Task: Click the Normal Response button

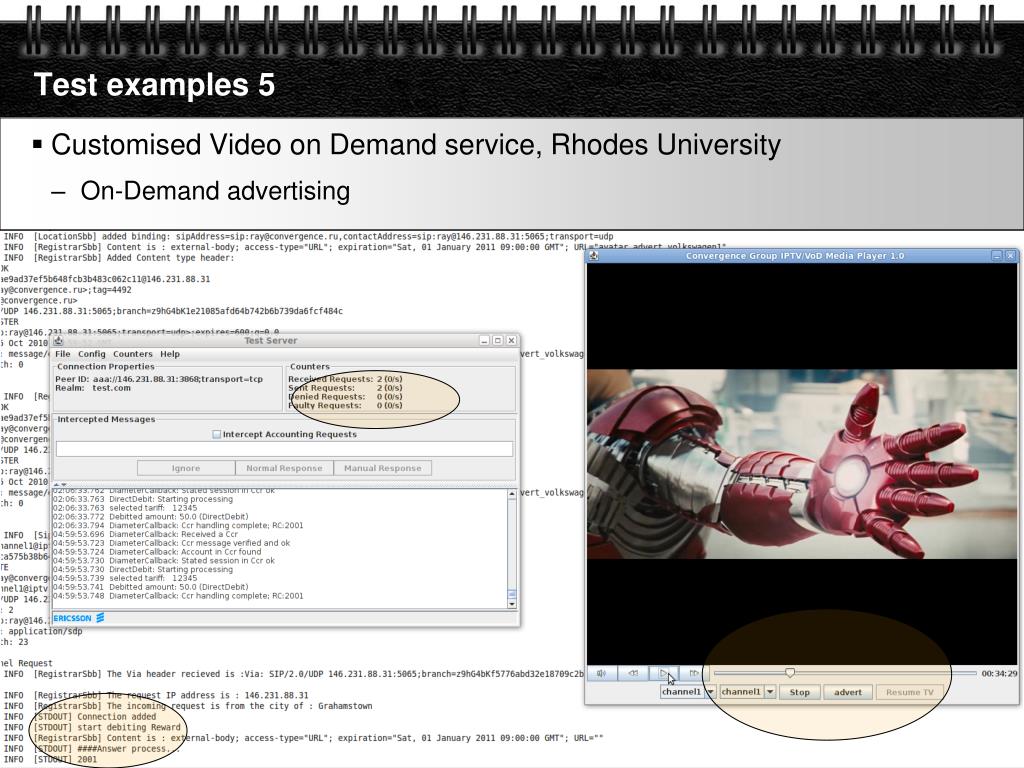Action: click(x=284, y=468)
